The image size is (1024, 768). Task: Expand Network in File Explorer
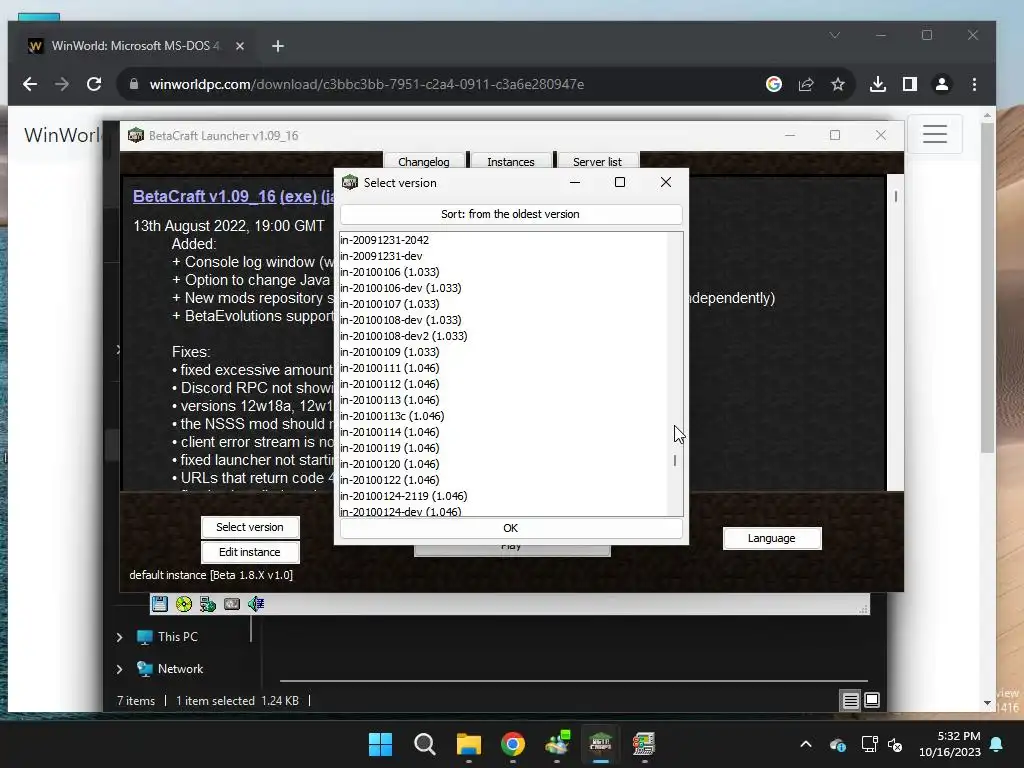point(120,669)
